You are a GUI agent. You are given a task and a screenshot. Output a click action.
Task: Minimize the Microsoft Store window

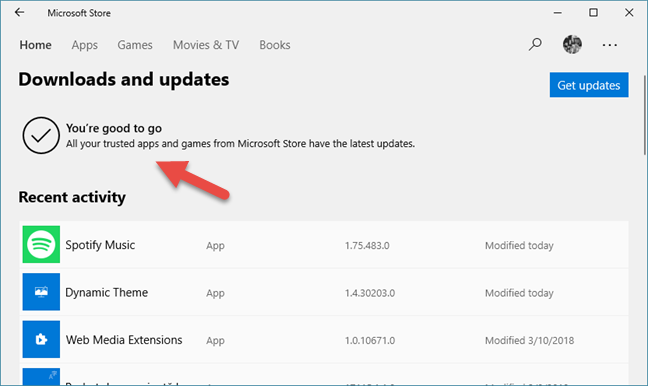557,13
